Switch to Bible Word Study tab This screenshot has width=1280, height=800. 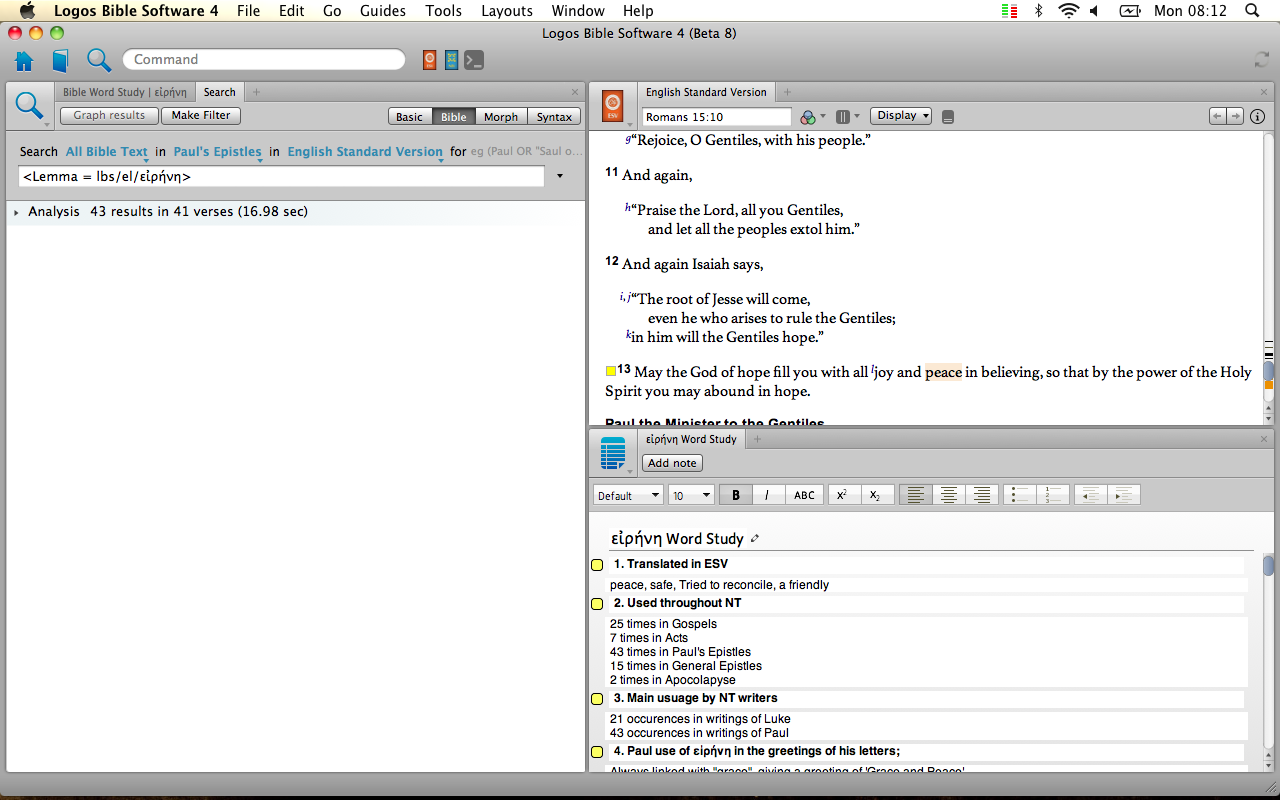point(124,92)
